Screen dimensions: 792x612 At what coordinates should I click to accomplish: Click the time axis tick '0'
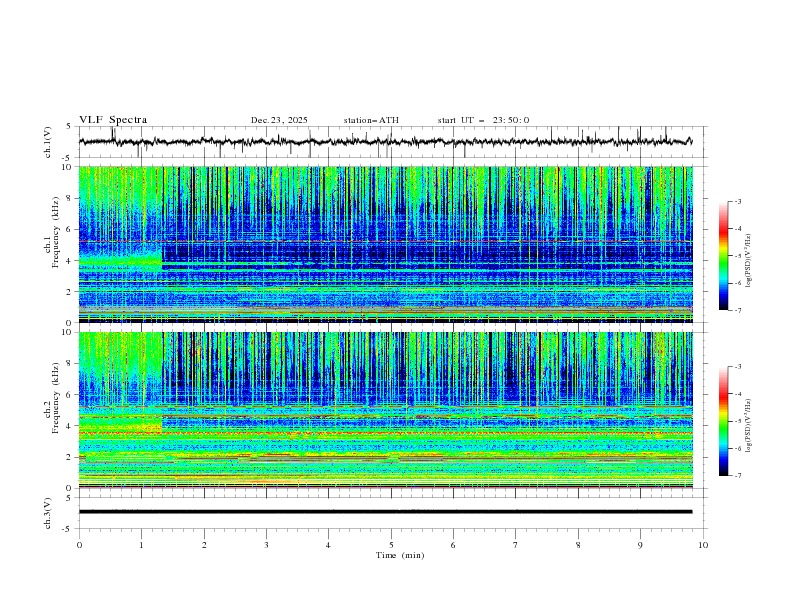coord(79,545)
